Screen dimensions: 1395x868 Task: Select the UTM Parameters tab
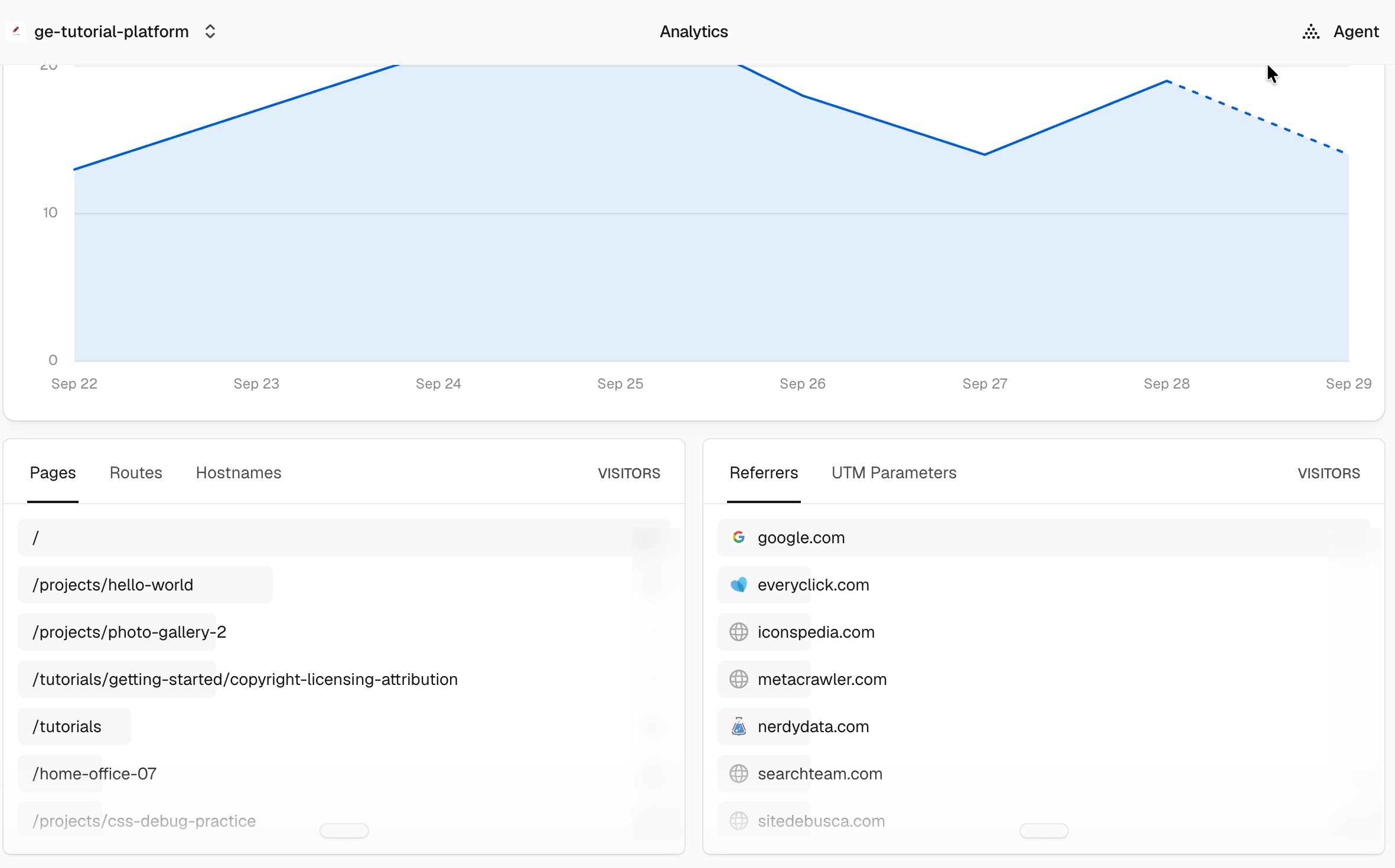coord(894,473)
